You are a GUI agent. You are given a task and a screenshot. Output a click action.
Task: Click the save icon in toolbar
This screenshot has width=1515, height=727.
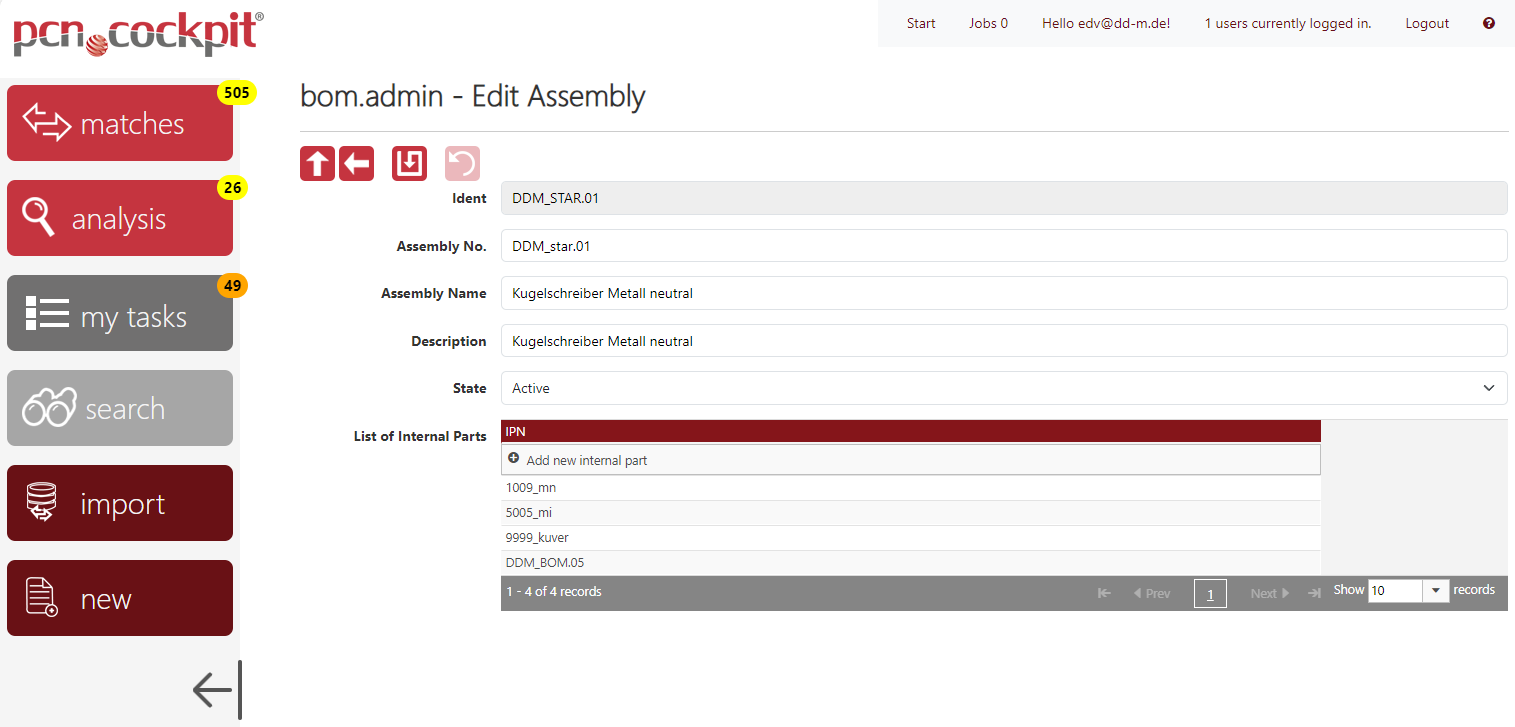pyautogui.click(x=409, y=164)
